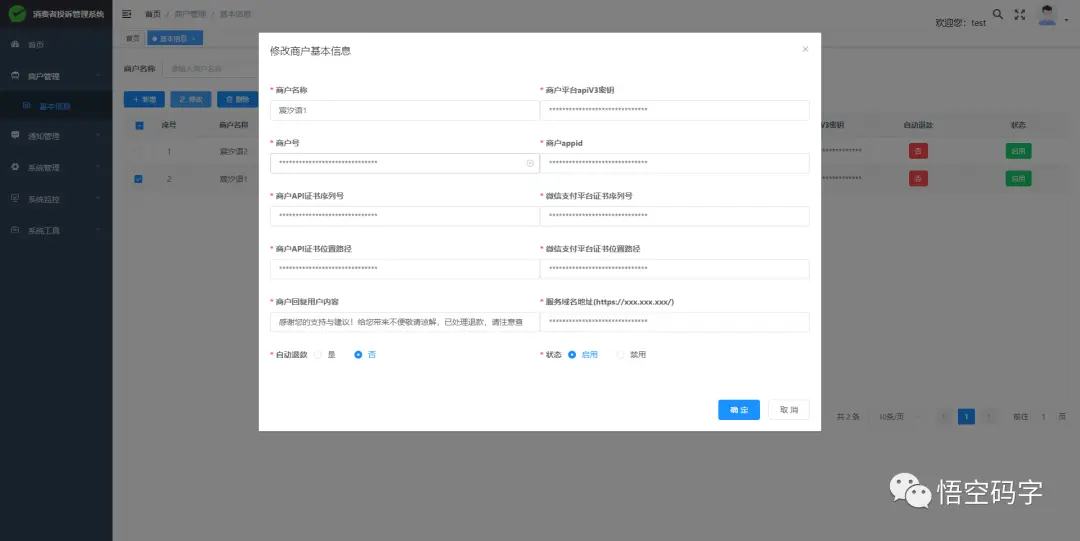Collapse the 商户管理 sidebar menu arrow
Image resolution: width=1080 pixels, height=541 pixels.
[x=98, y=76]
